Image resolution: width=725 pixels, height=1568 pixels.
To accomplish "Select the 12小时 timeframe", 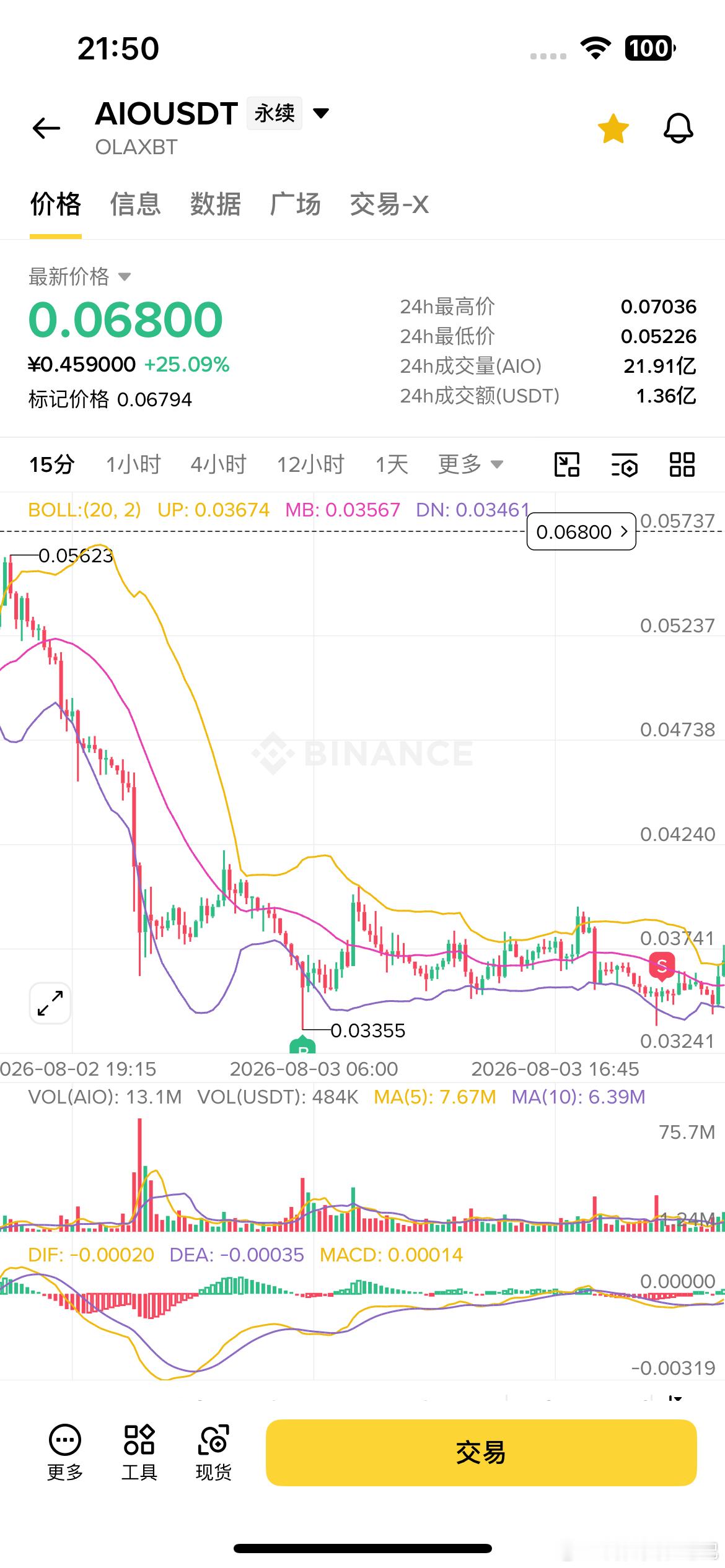I will [x=310, y=464].
